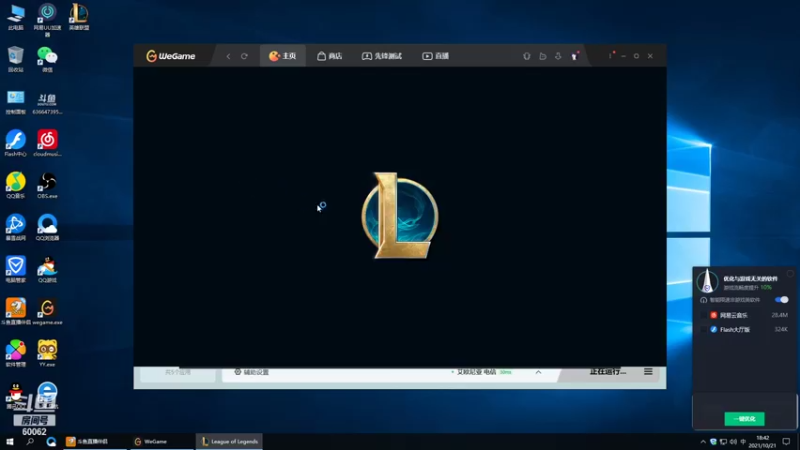Switch to 主页 home tab in WeGame
This screenshot has height=450, width=800.
point(283,56)
